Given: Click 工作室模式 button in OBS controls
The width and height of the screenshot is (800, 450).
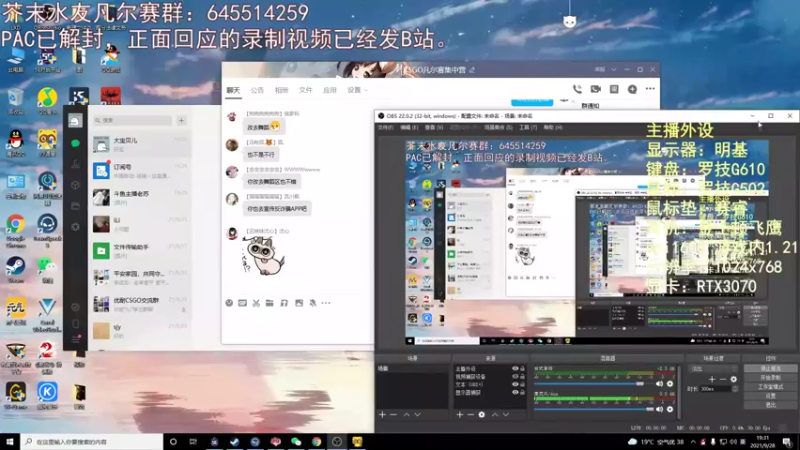Looking at the screenshot, I should (770, 387).
